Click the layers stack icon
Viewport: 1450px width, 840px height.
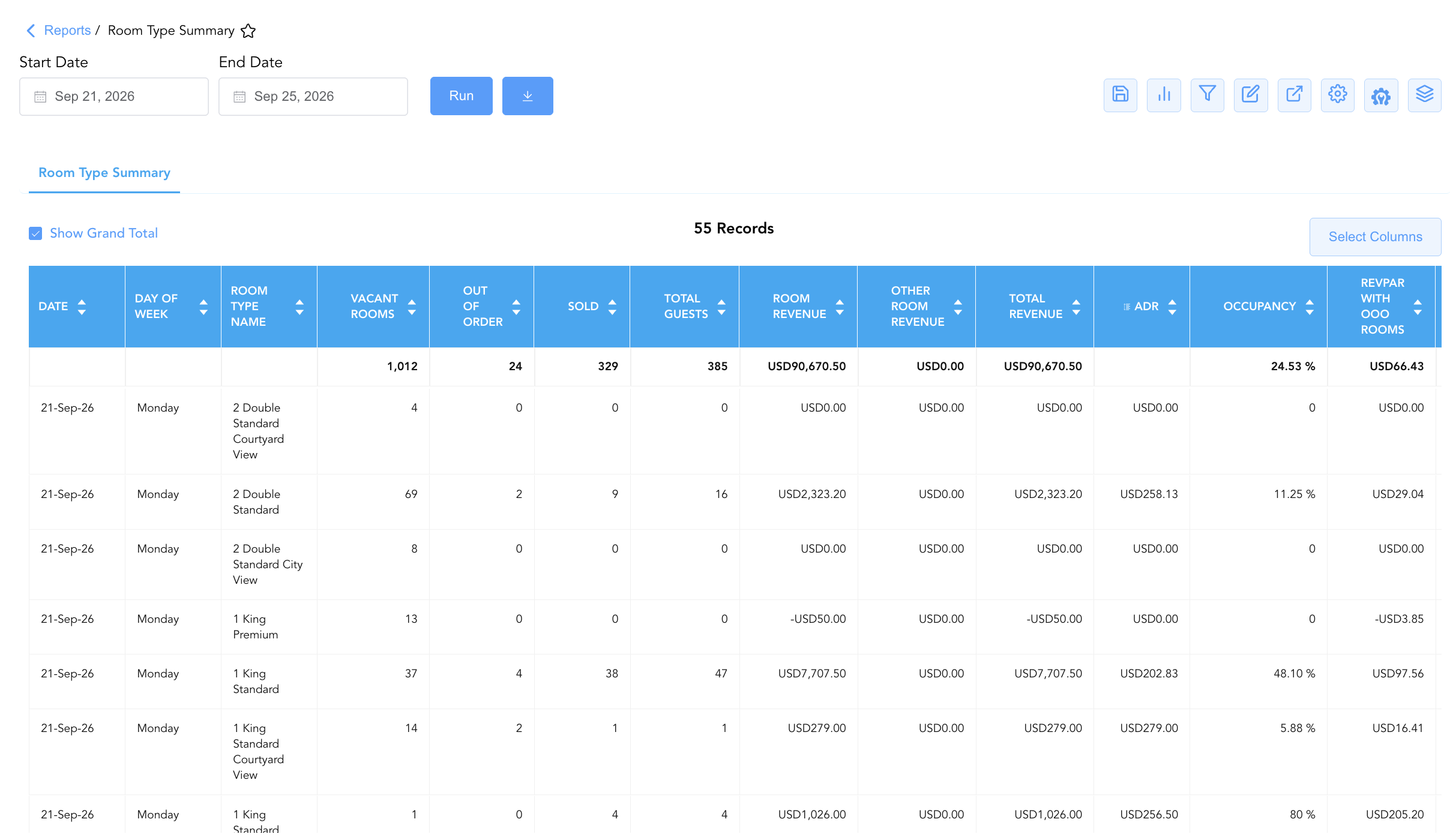click(x=1424, y=95)
